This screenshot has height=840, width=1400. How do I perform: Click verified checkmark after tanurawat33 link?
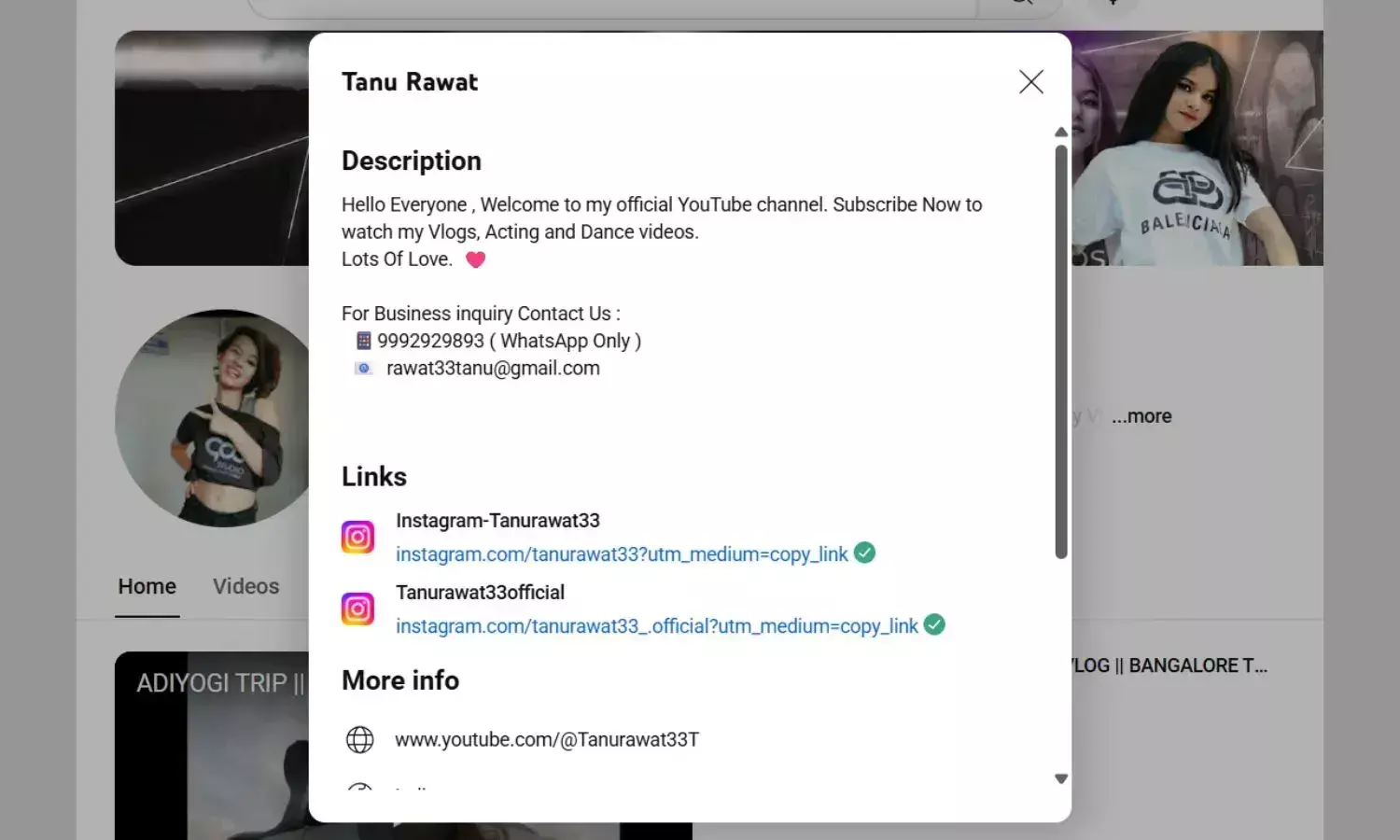(865, 553)
